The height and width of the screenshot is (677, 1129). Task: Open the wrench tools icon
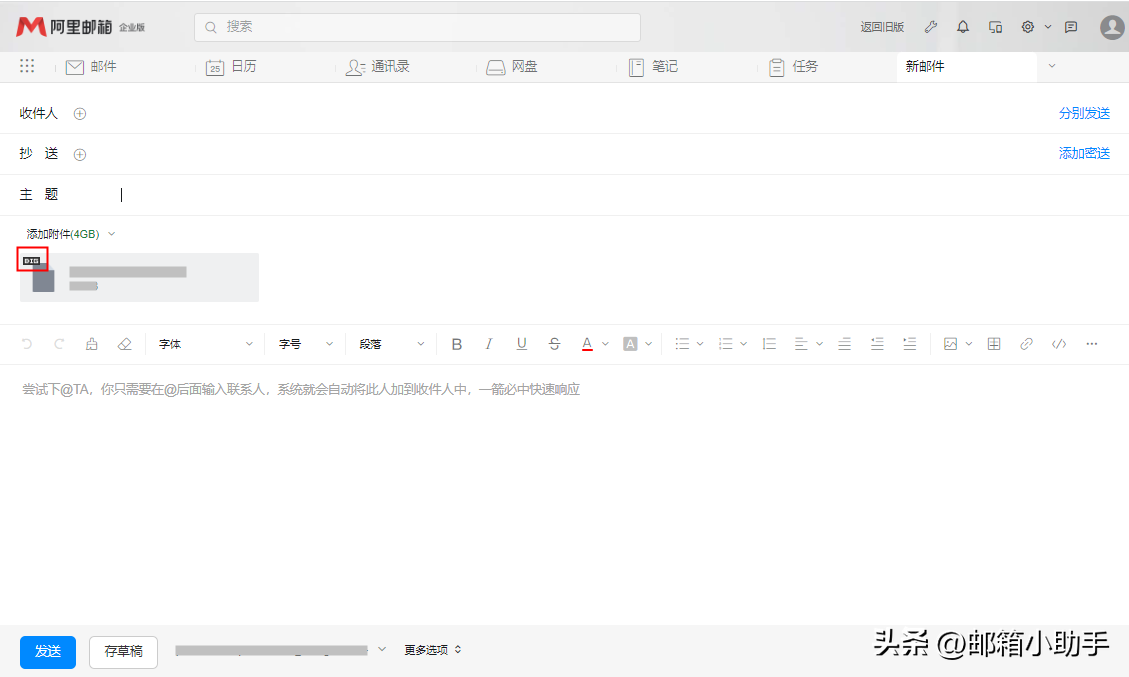[x=930, y=27]
